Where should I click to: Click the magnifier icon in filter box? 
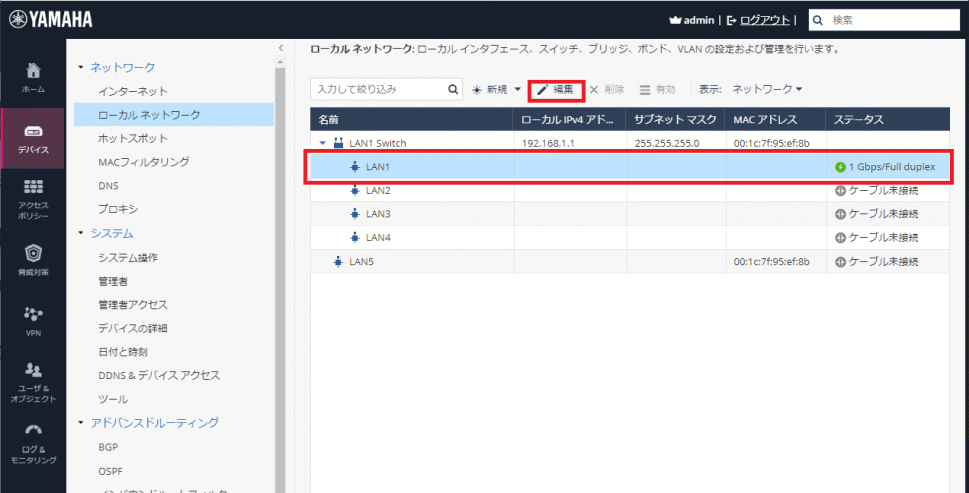[x=453, y=89]
